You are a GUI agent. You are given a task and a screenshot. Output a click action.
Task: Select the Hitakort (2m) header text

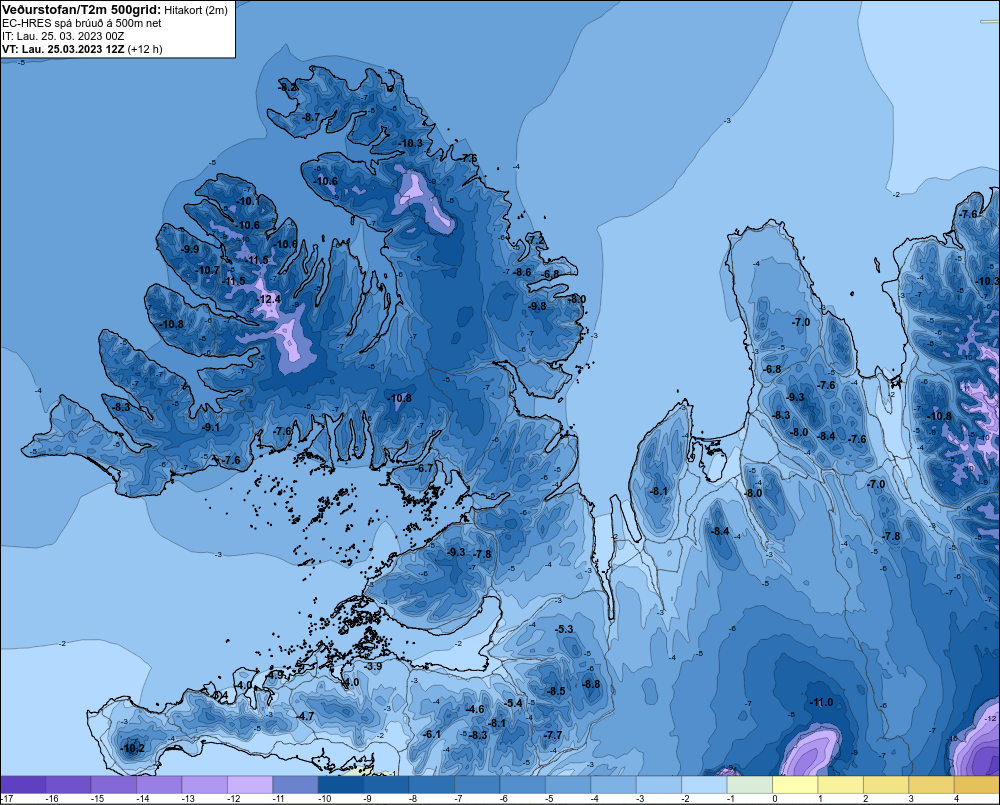click(196, 10)
